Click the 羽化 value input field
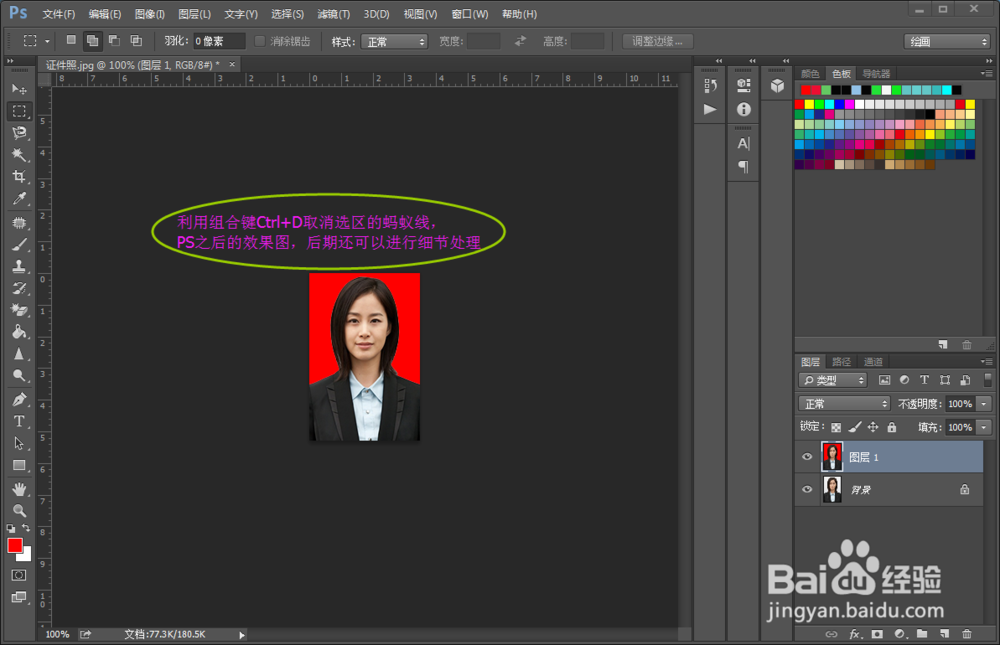This screenshot has width=1000, height=645. (x=218, y=41)
